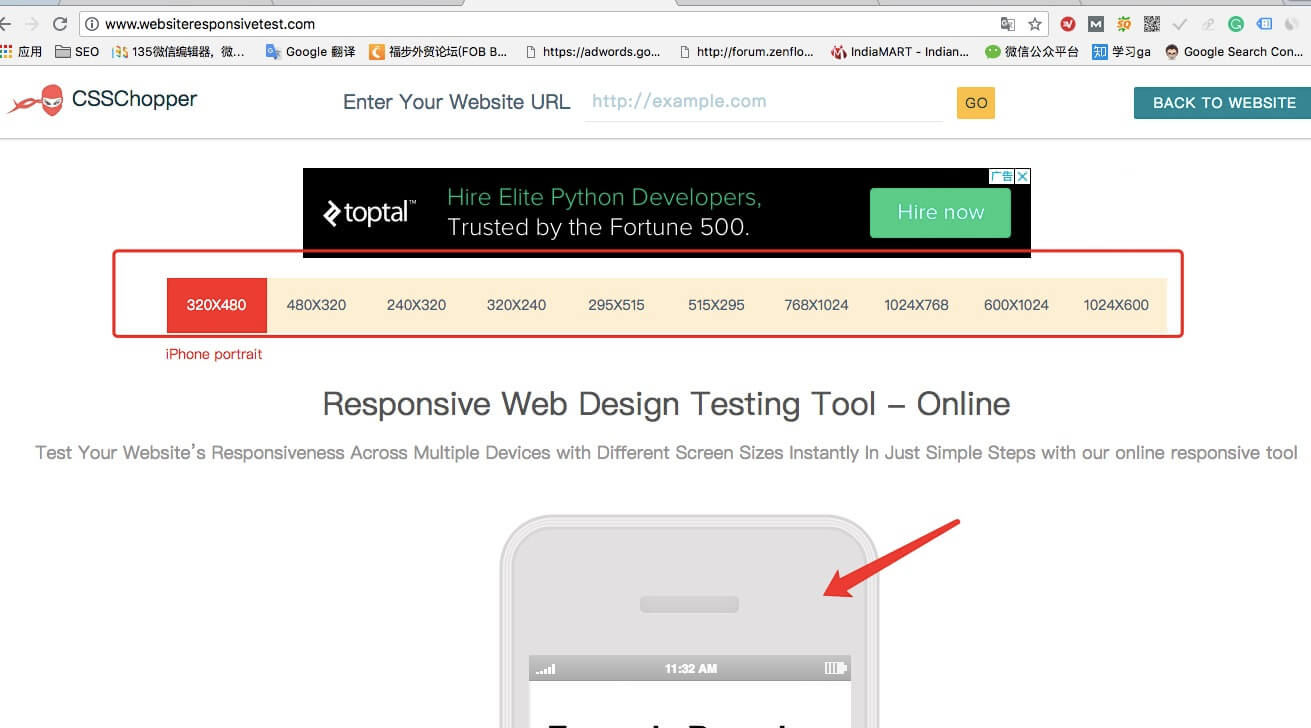View site info icon in address bar
The width and height of the screenshot is (1311, 728).
pyautogui.click(x=92, y=24)
